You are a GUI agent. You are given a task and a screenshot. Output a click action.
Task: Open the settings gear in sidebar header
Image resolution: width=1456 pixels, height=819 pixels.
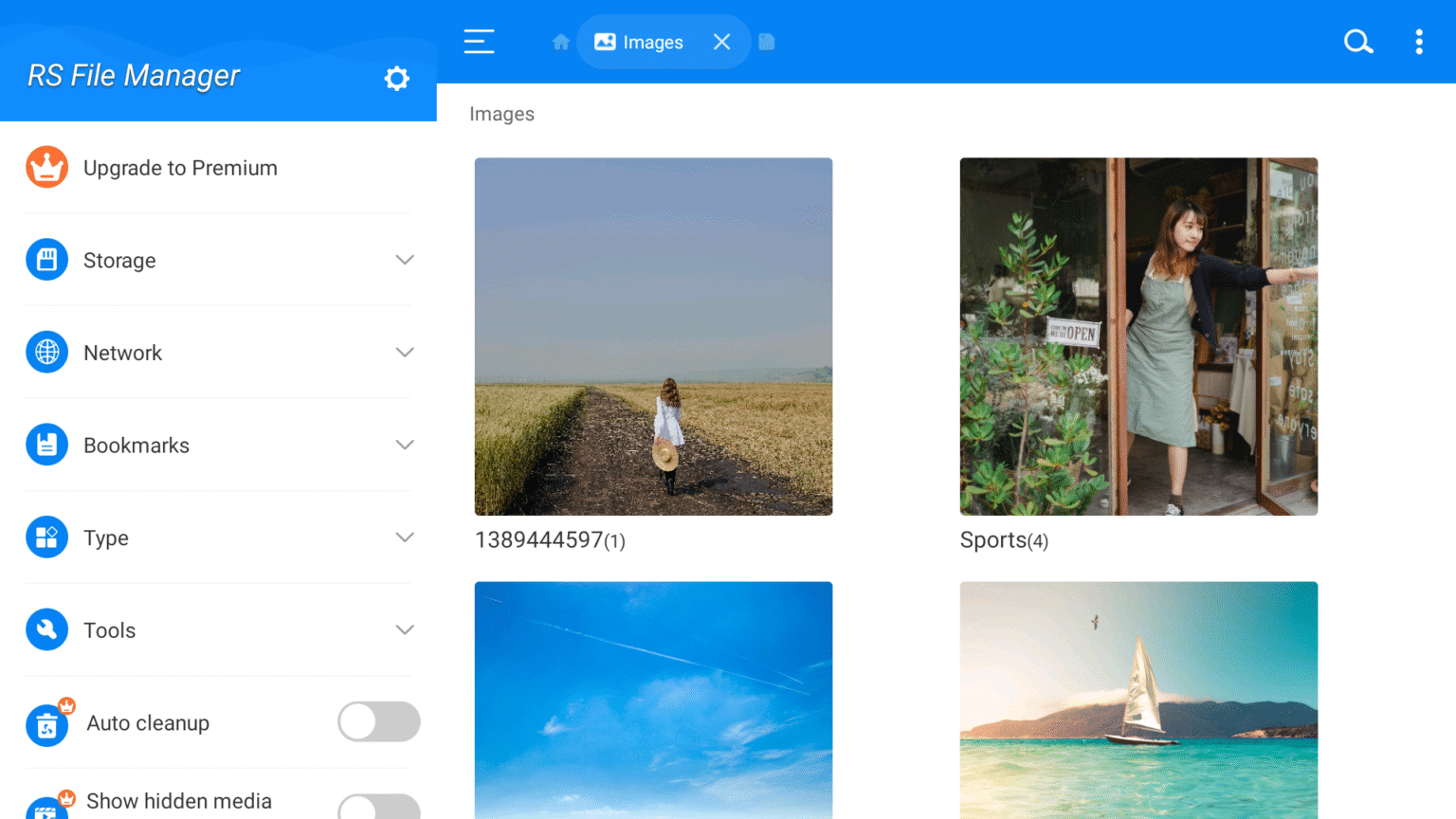click(x=396, y=79)
